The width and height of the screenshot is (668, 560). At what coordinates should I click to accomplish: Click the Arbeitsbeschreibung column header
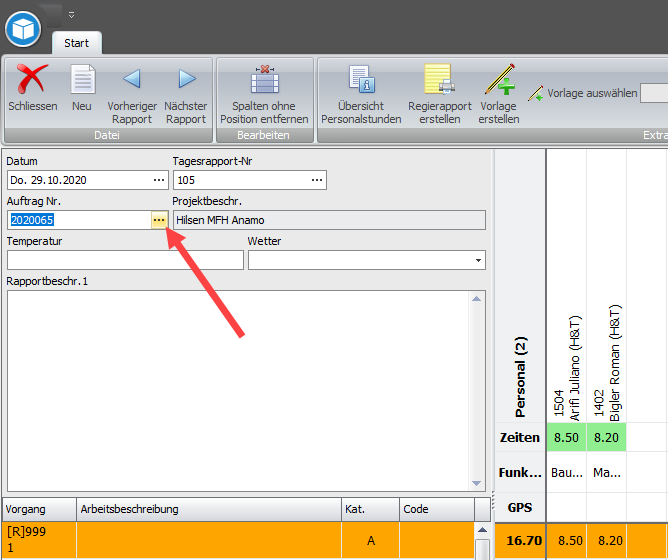(x=209, y=509)
